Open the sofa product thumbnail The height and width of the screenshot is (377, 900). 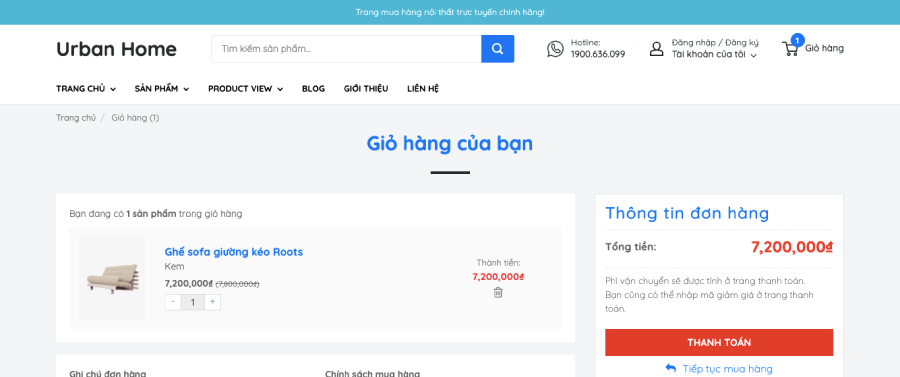point(112,278)
